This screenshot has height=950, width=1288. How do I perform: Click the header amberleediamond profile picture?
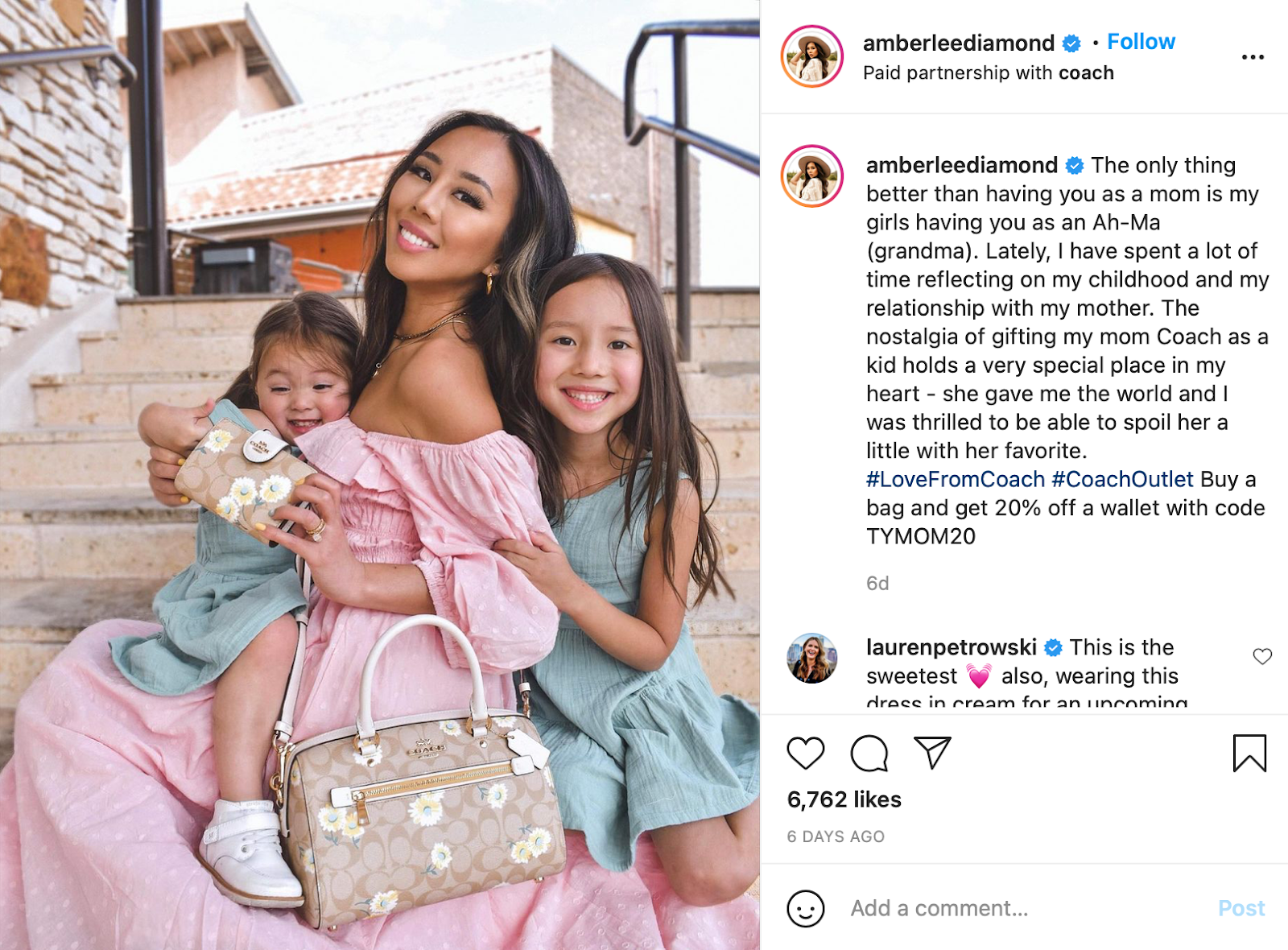click(811, 56)
